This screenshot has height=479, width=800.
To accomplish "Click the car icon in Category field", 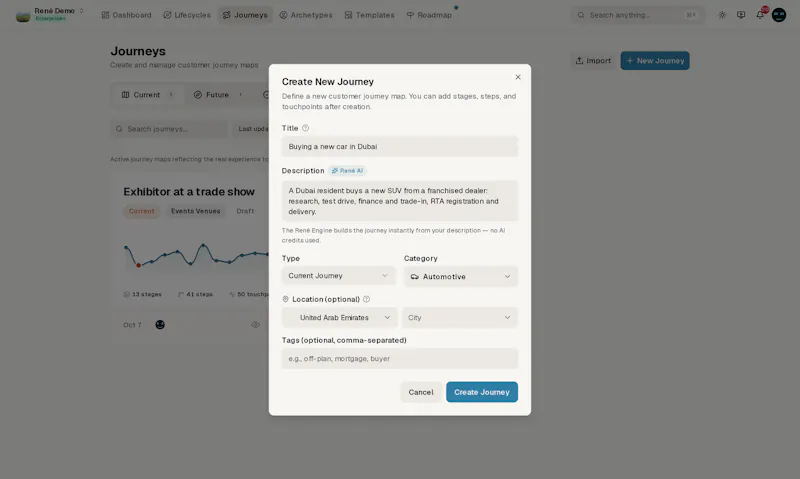I will pos(414,276).
